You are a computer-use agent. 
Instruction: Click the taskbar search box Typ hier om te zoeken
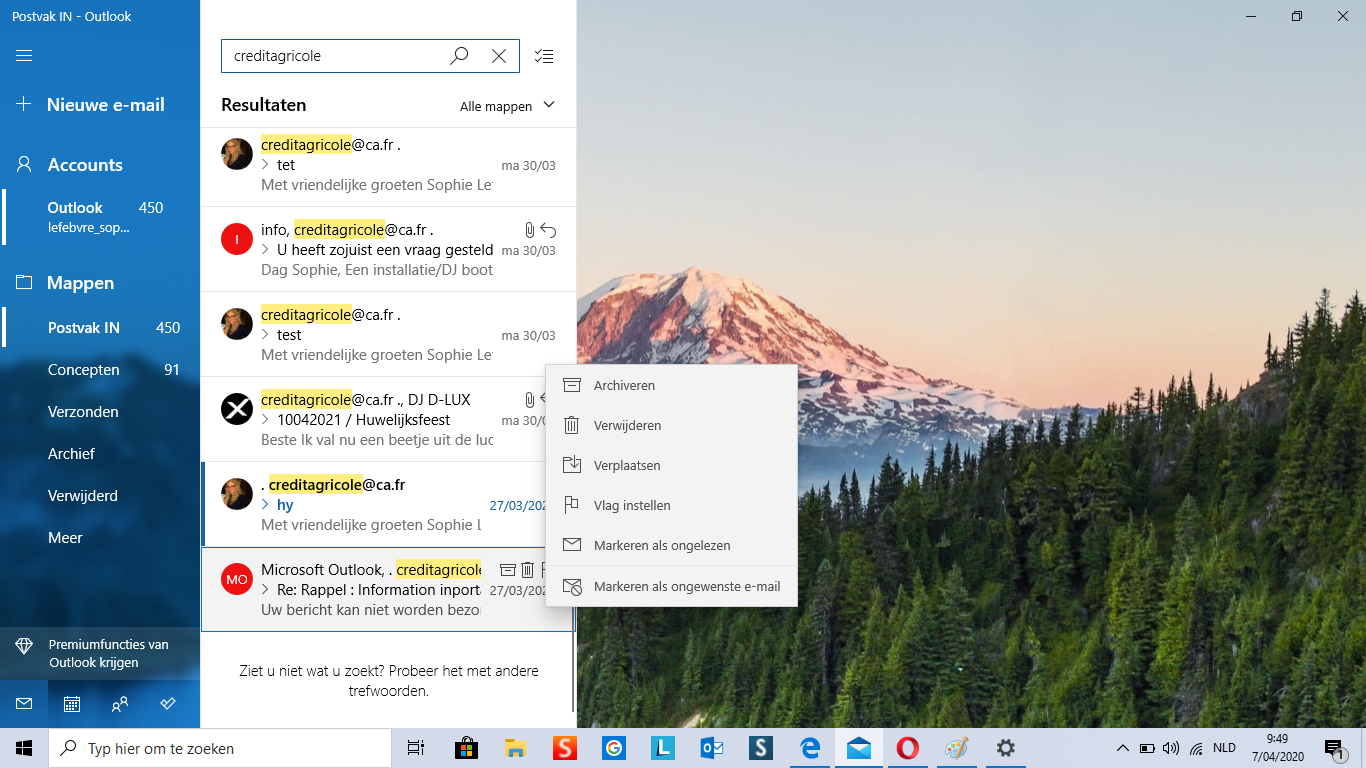pyautogui.click(x=220, y=748)
